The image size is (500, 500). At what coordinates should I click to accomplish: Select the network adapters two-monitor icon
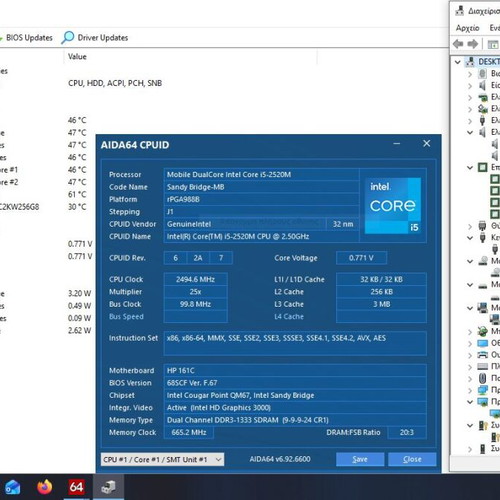tap(482, 390)
